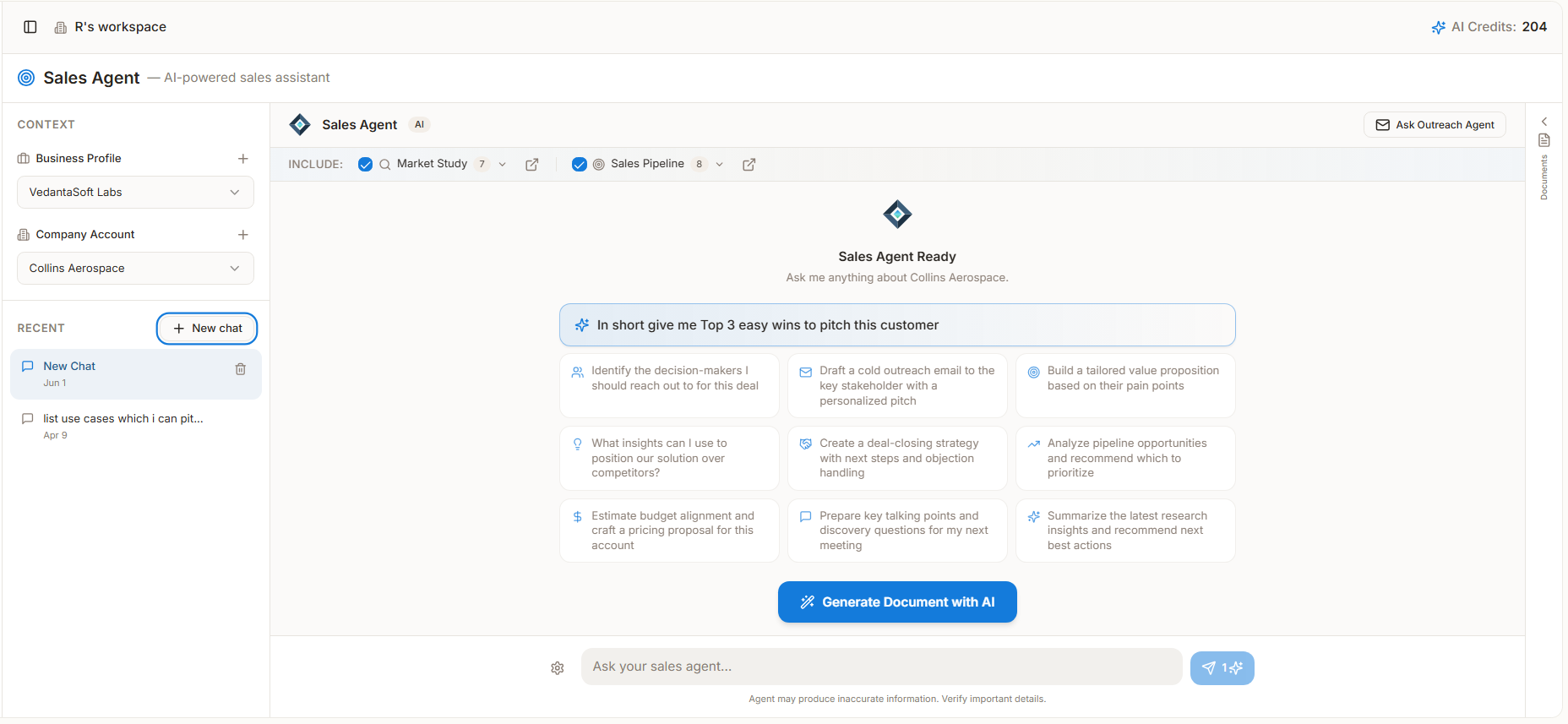Open Market Study in external link icon

pos(532,165)
